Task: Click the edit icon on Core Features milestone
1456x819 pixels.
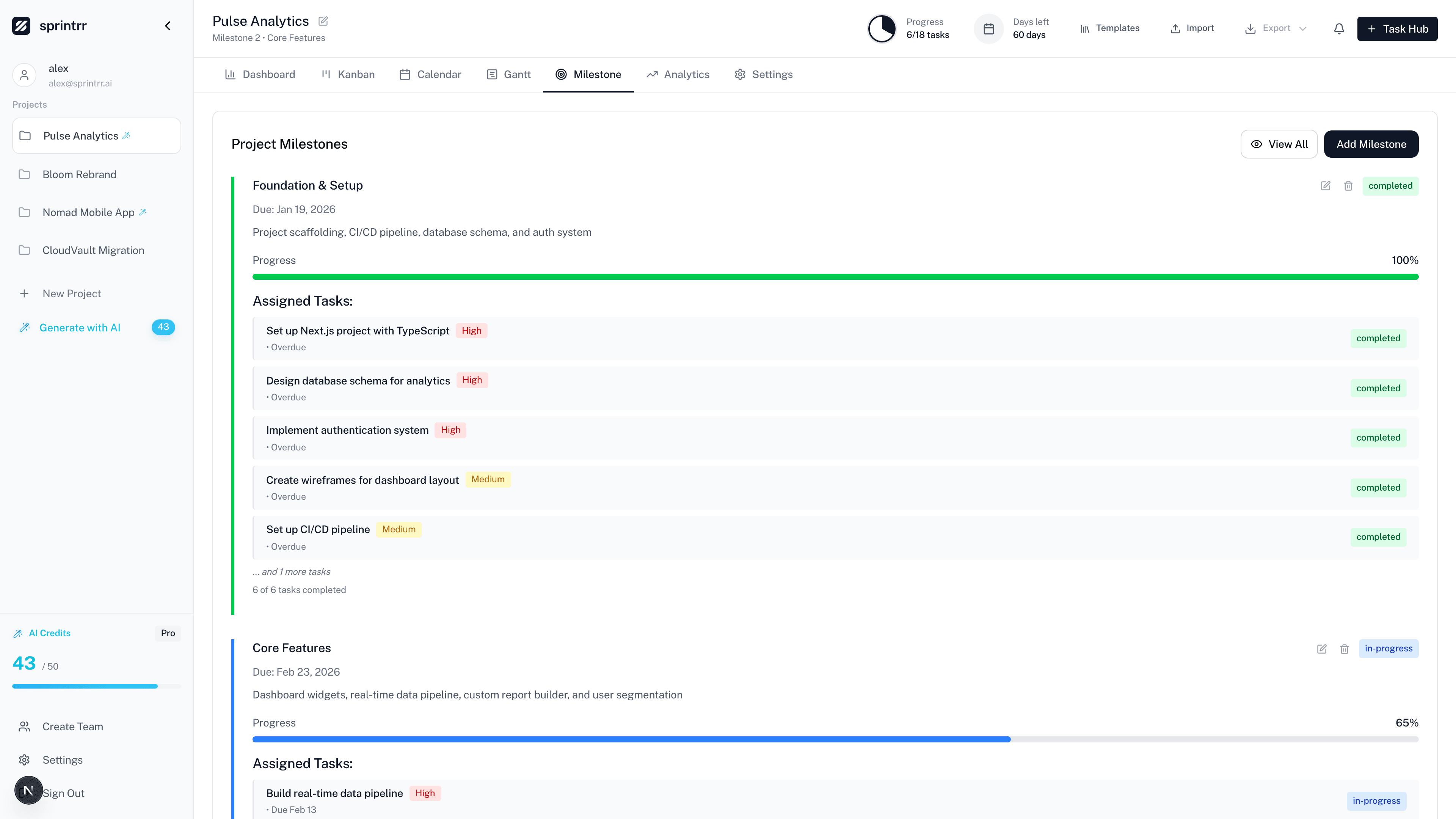Action: (x=1321, y=649)
